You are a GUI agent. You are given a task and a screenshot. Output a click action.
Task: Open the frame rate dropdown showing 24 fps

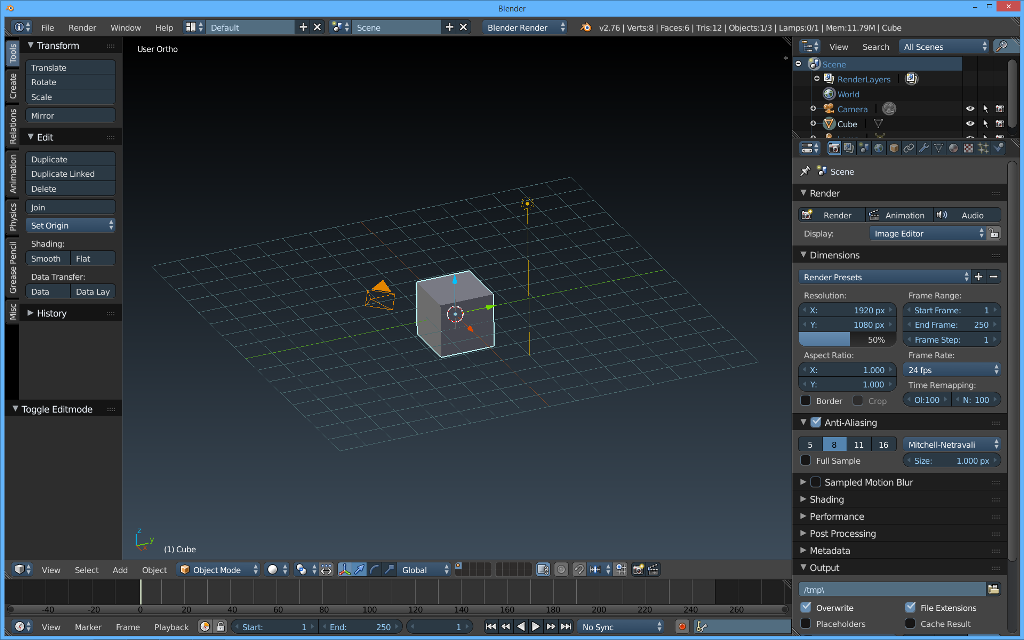950,370
